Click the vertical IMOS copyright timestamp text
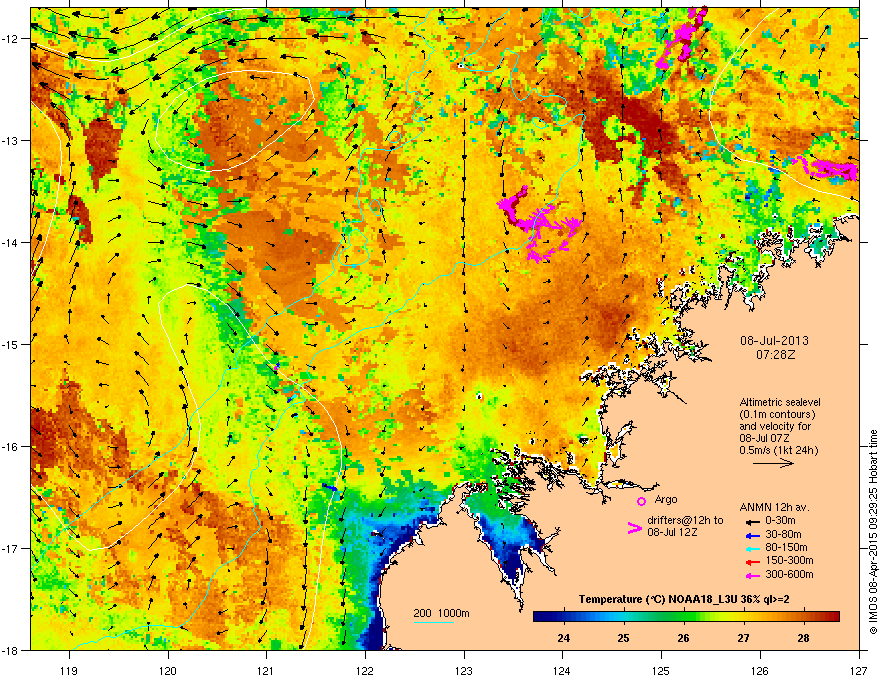The image size is (880, 680). click(873, 532)
